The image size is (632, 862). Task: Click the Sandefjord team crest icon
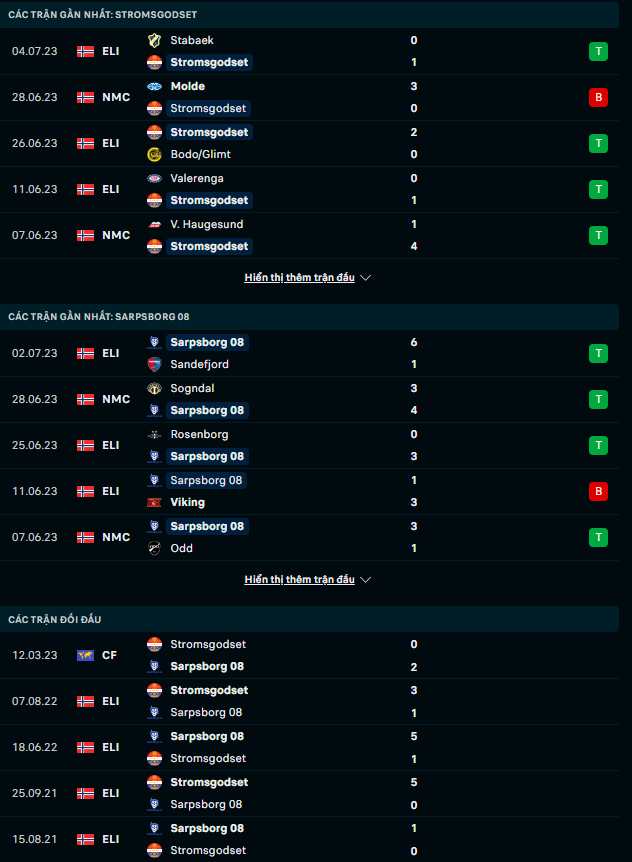pyautogui.click(x=154, y=364)
